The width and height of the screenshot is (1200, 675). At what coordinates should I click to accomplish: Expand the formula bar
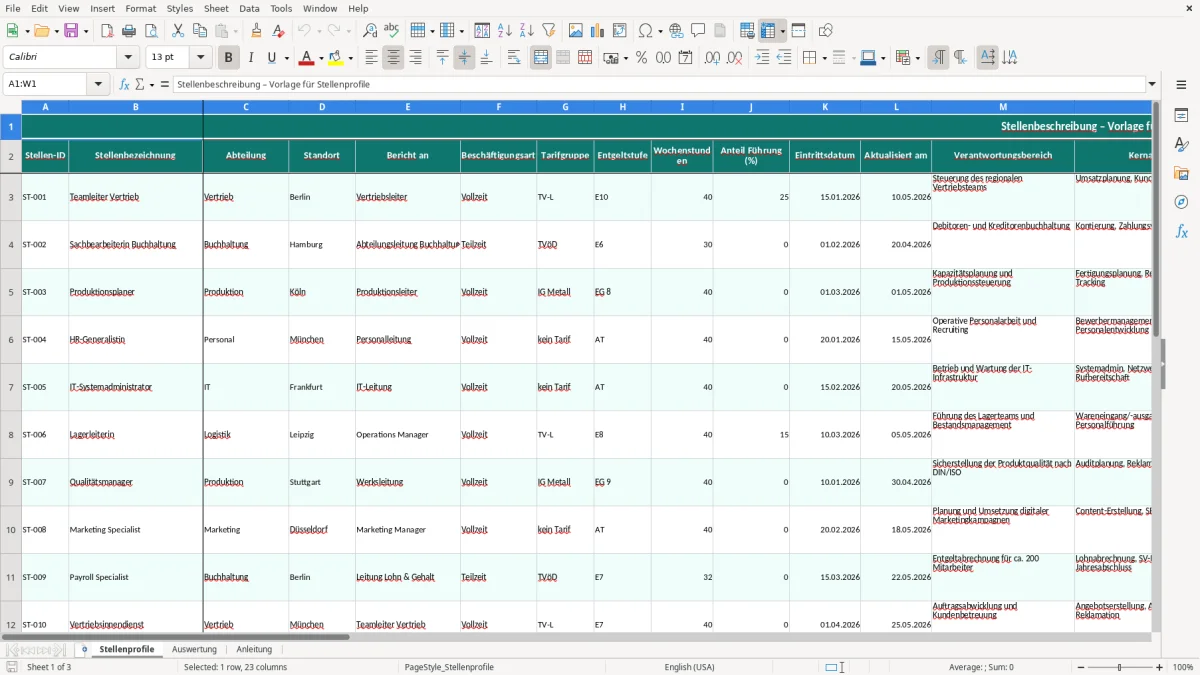(1152, 84)
